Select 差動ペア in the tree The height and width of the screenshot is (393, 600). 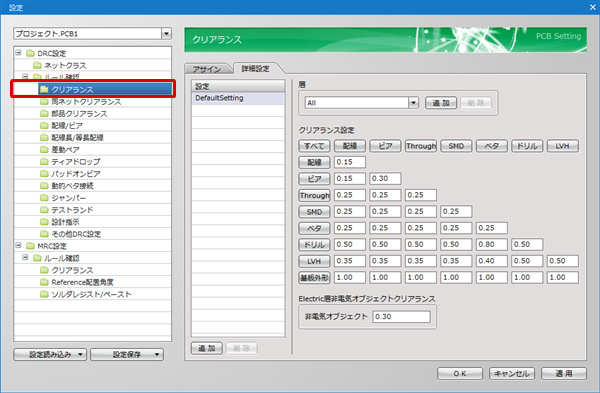click(x=65, y=150)
